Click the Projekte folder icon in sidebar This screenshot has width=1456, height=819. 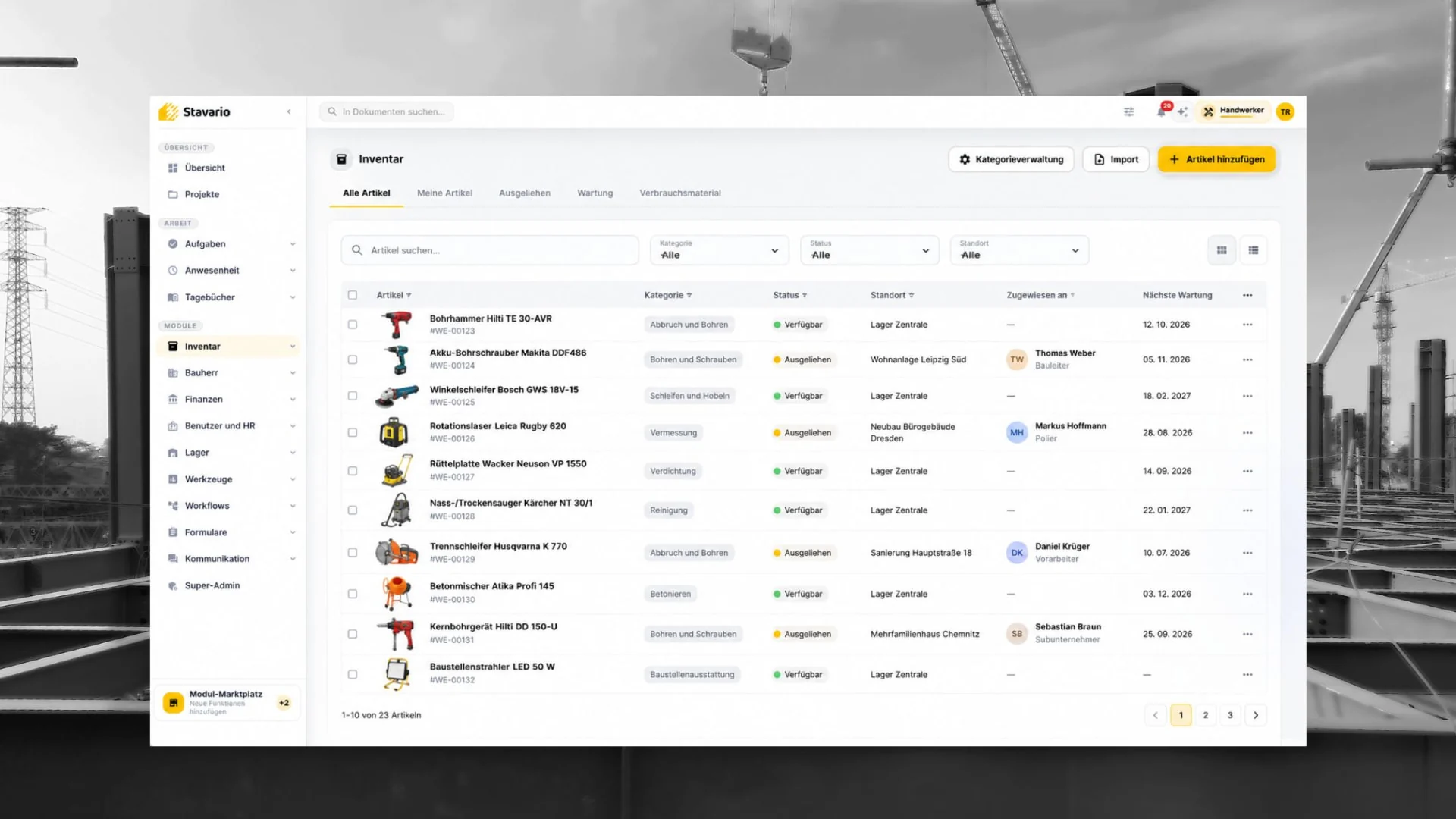(173, 195)
